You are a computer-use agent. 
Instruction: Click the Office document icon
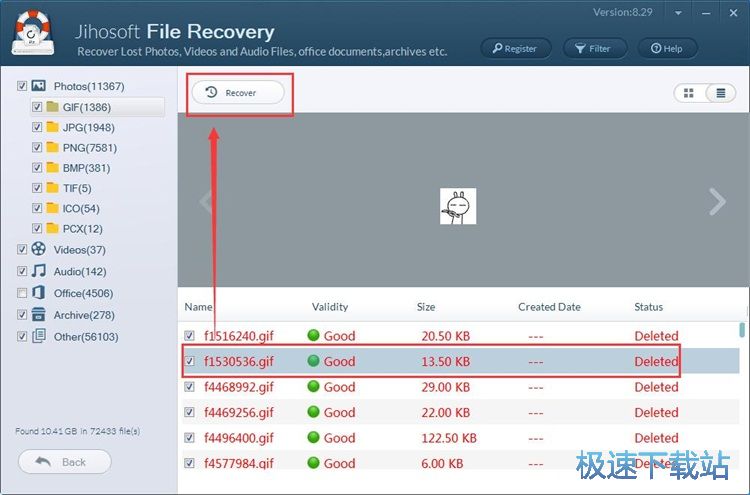(x=39, y=292)
